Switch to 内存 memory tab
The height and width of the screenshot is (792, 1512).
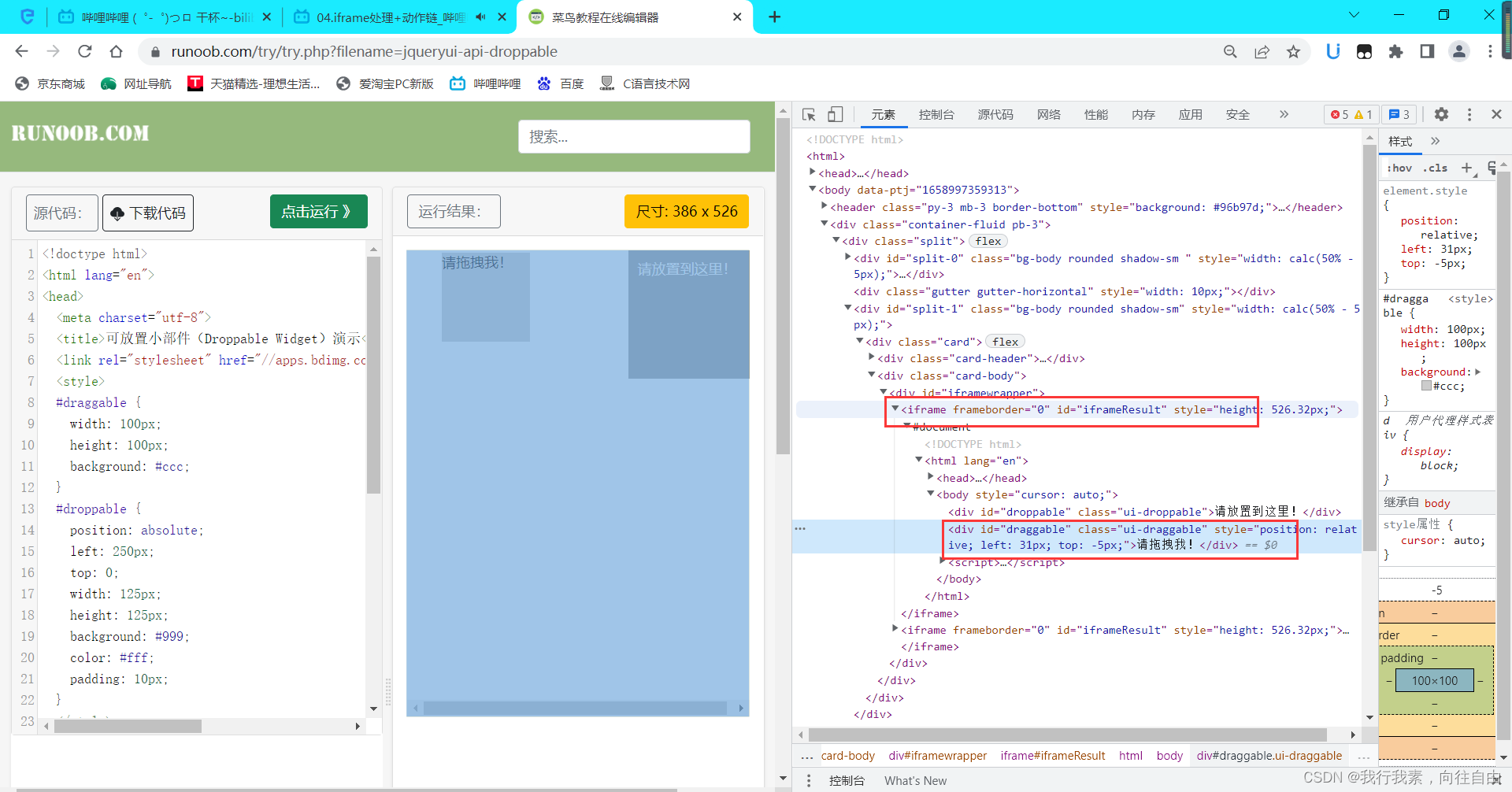tap(1143, 114)
